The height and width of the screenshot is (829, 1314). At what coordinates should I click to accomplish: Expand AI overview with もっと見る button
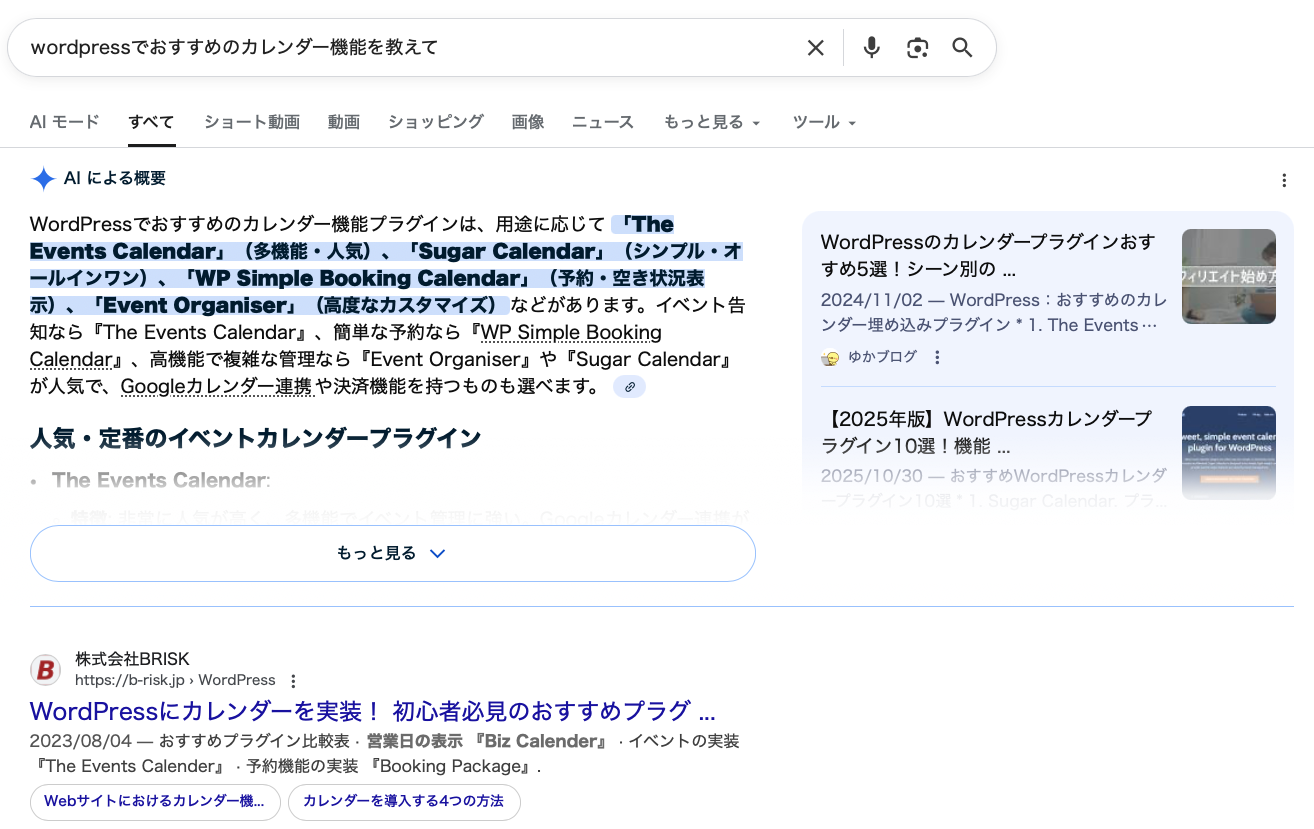click(x=392, y=553)
